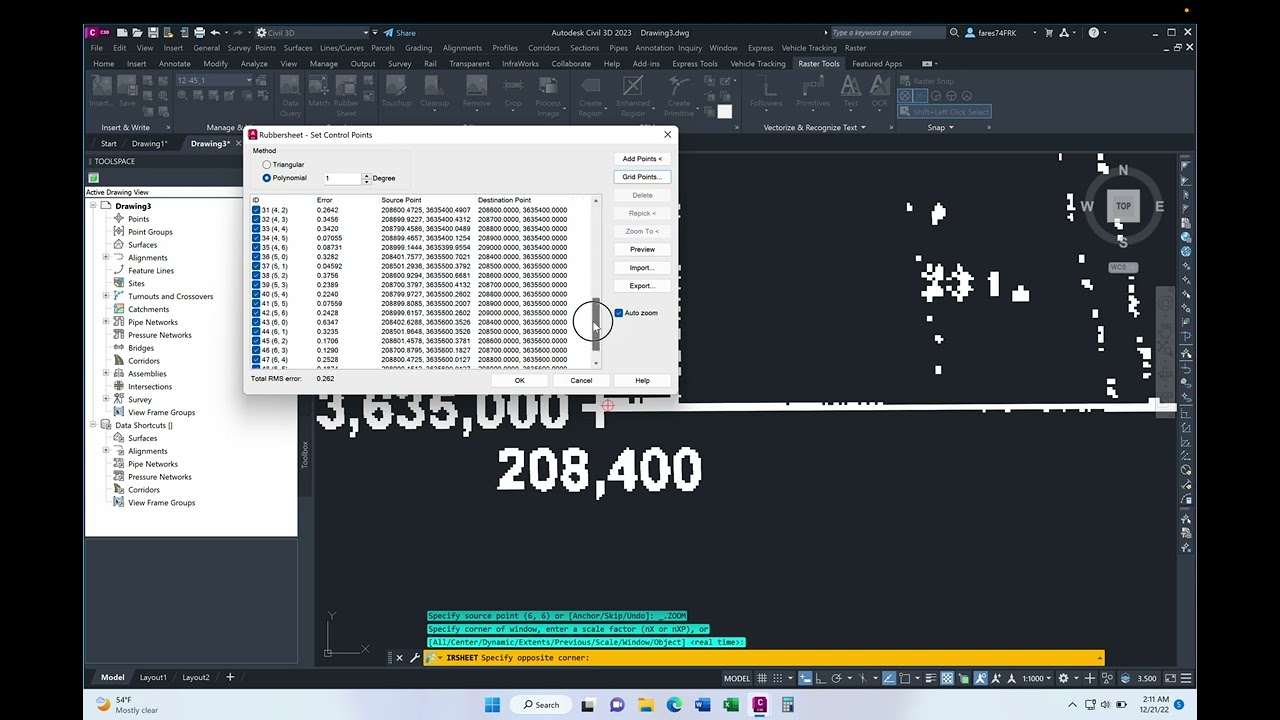Click the Grid Points... button

coord(642,177)
